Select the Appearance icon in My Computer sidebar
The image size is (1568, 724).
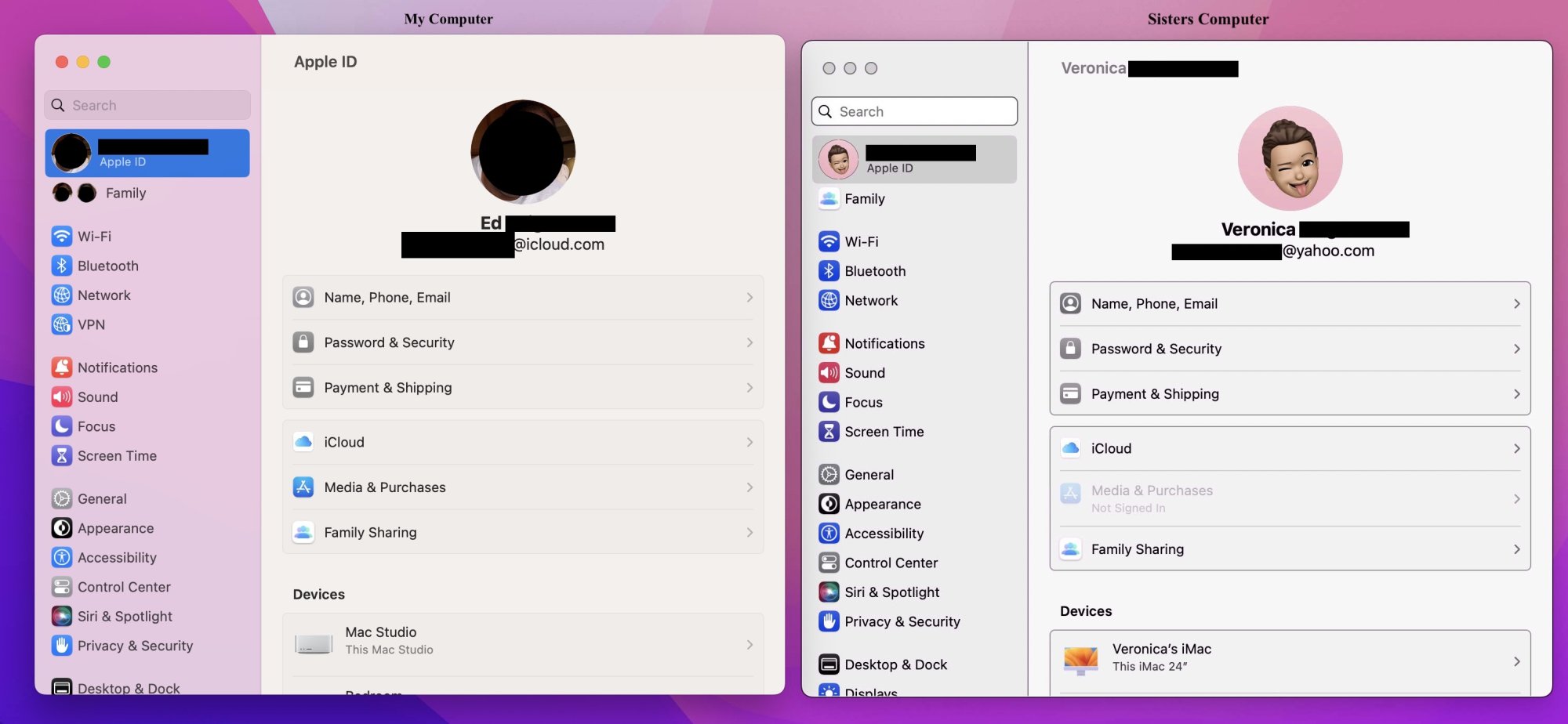coord(62,528)
